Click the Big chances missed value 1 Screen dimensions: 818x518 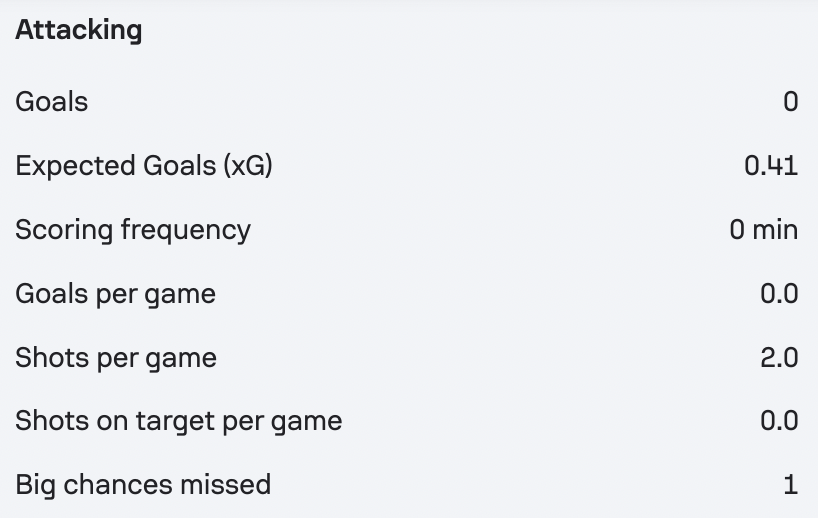[x=791, y=485]
